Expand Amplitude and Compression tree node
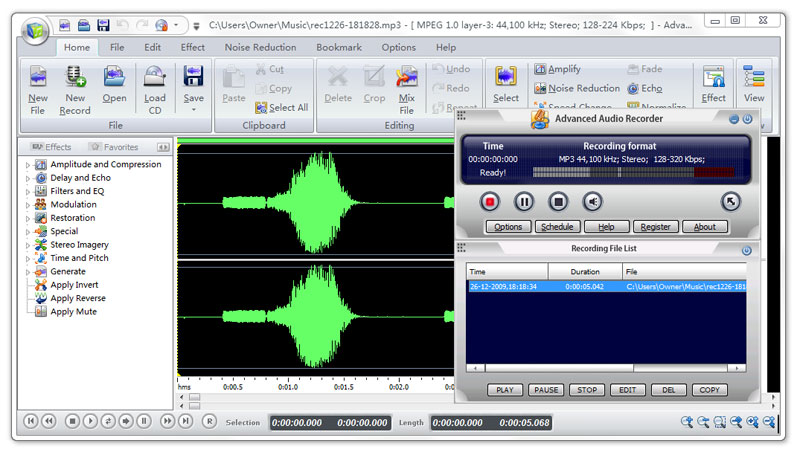The height and width of the screenshot is (452, 800). click(28, 165)
